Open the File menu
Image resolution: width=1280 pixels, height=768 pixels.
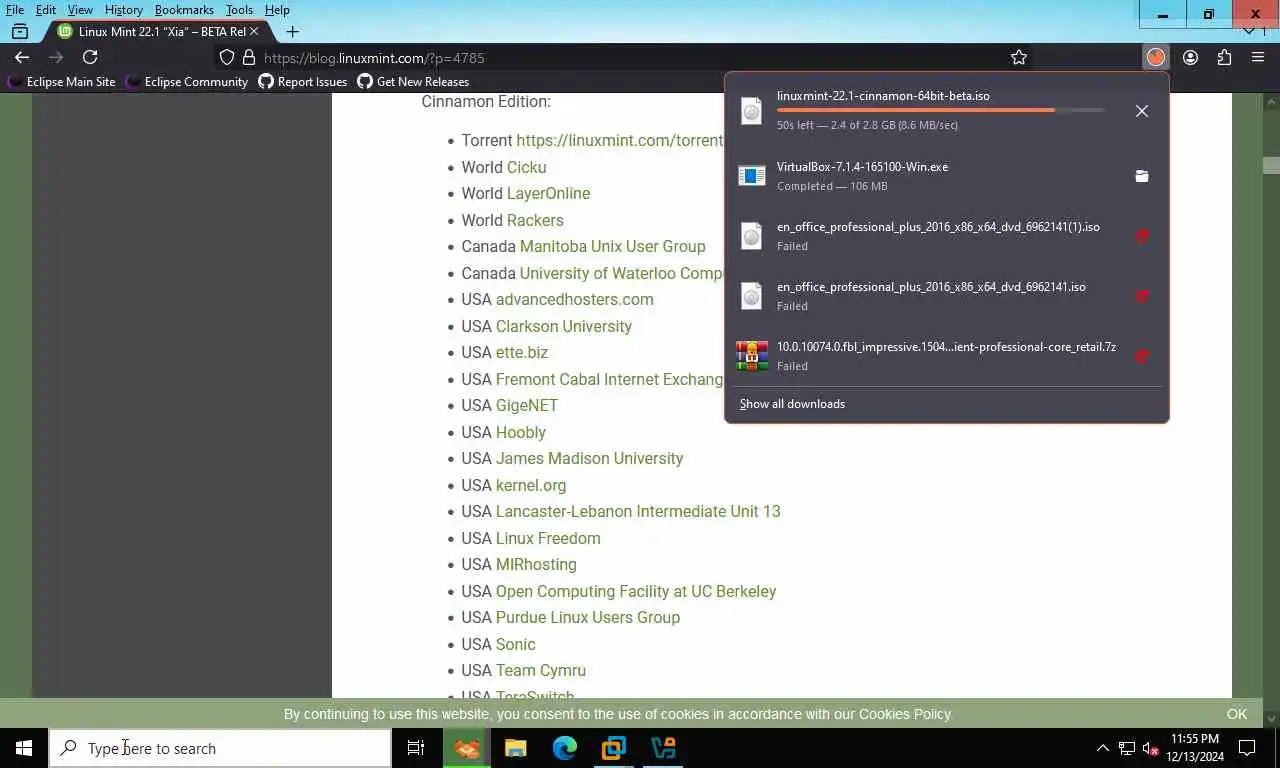tap(15, 9)
